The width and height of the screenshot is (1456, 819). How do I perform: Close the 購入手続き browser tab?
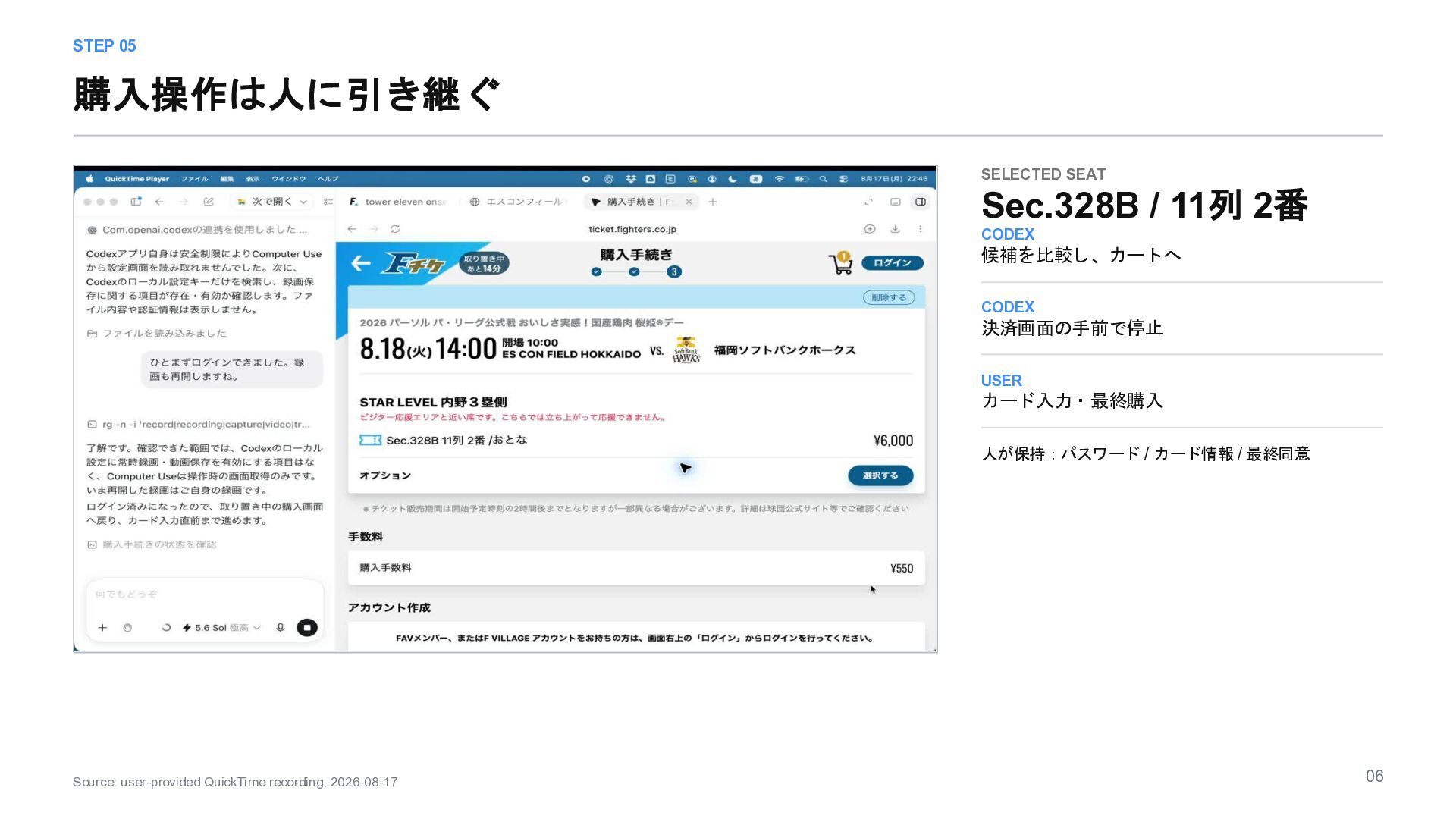coord(689,202)
